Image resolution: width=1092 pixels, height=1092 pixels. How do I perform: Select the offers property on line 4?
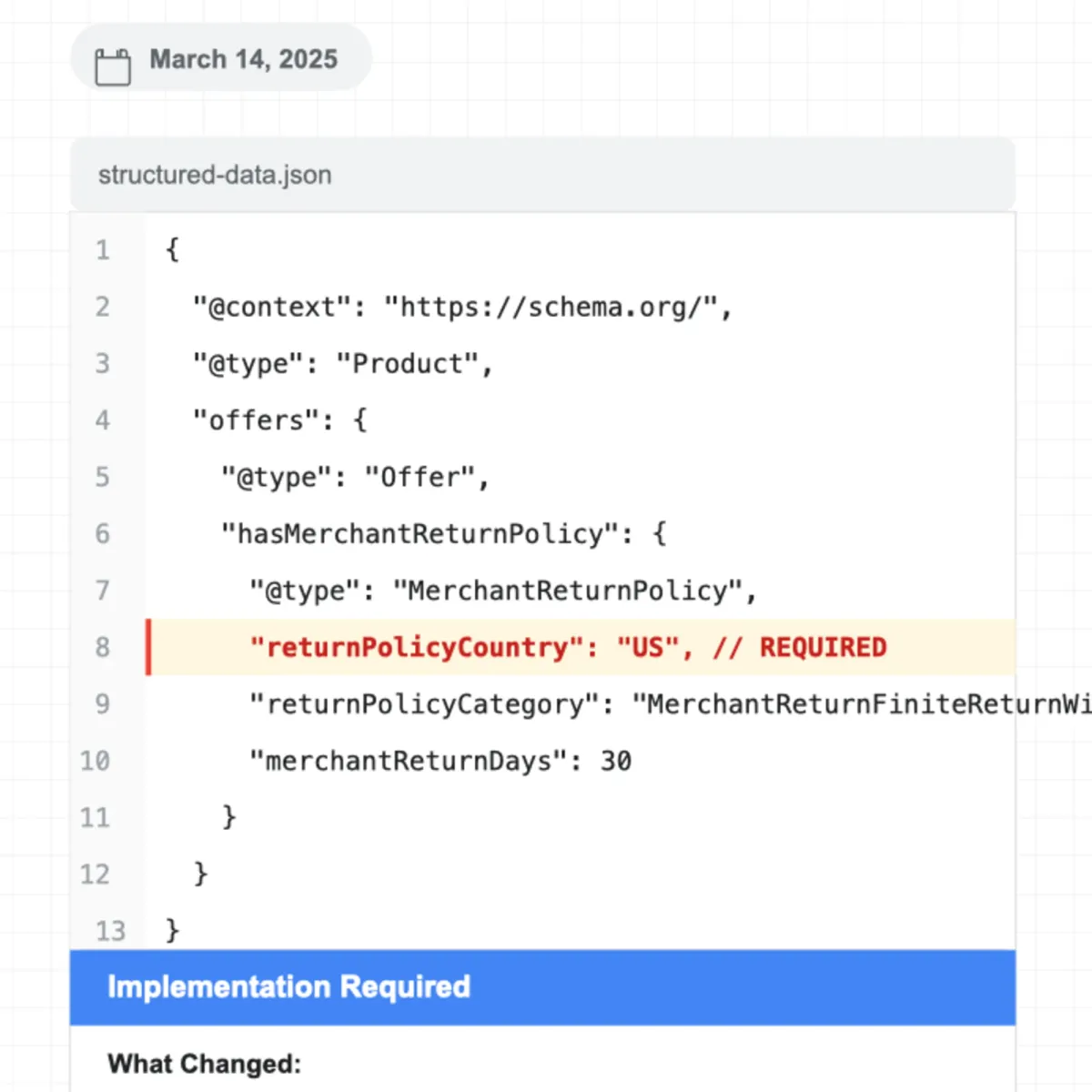tap(255, 420)
